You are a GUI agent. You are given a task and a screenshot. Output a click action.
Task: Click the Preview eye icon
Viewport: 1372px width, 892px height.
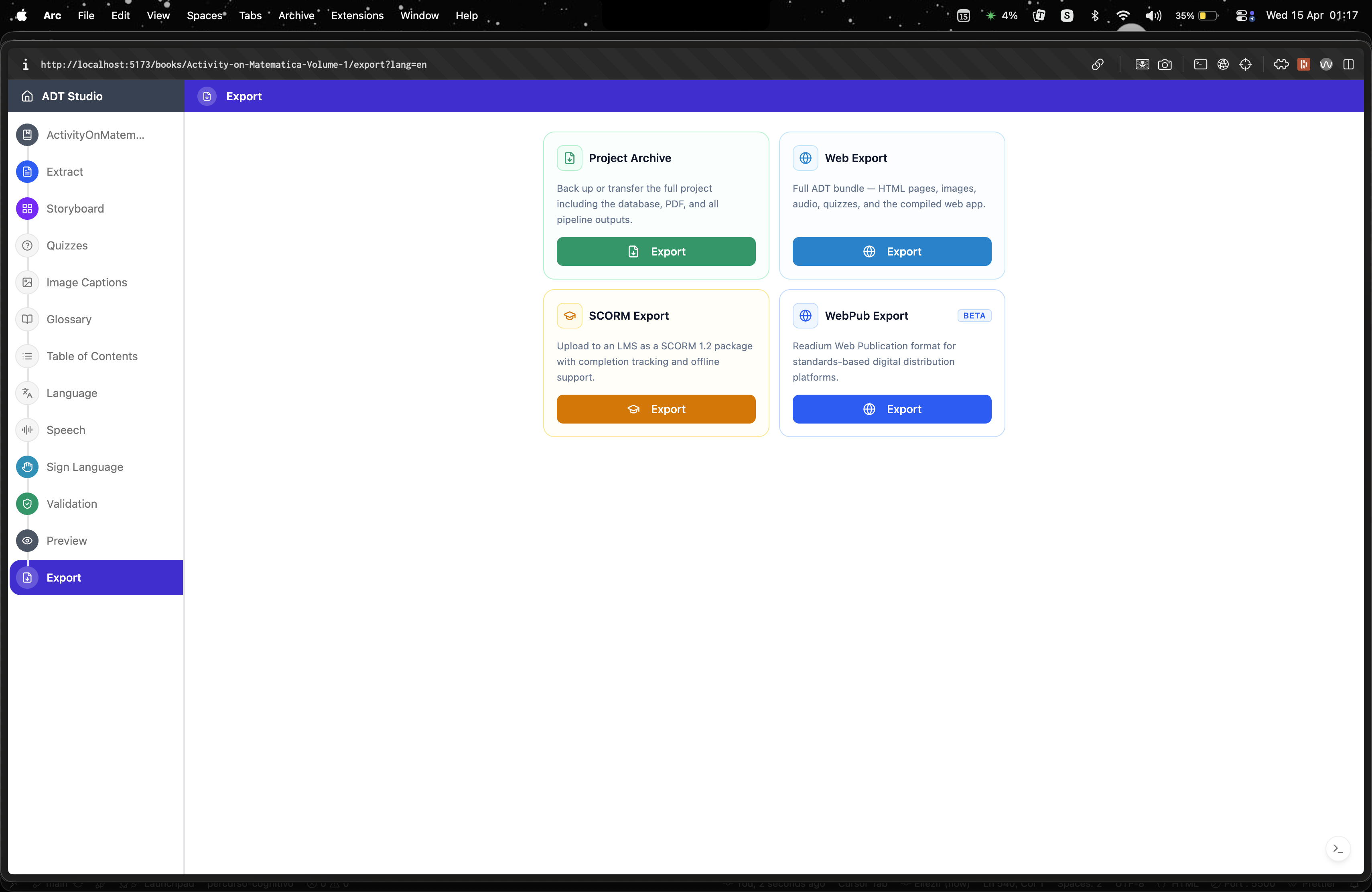coord(27,541)
